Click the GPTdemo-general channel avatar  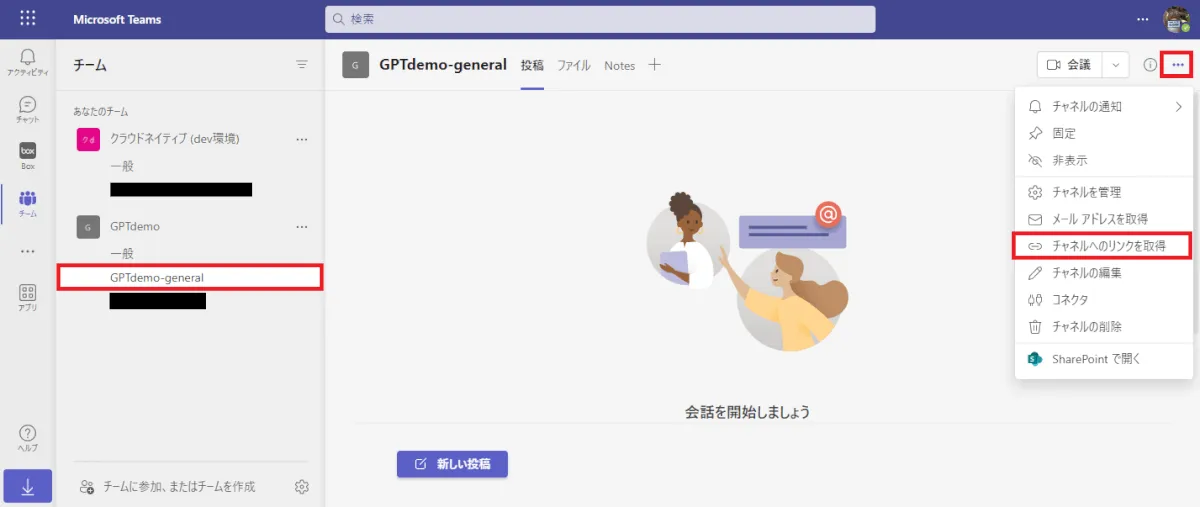(355, 65)
